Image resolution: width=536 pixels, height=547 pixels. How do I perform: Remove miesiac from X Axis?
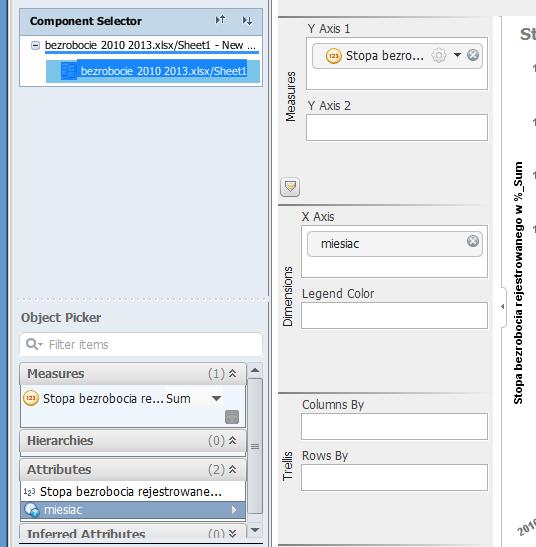click(x=473, y=241)
